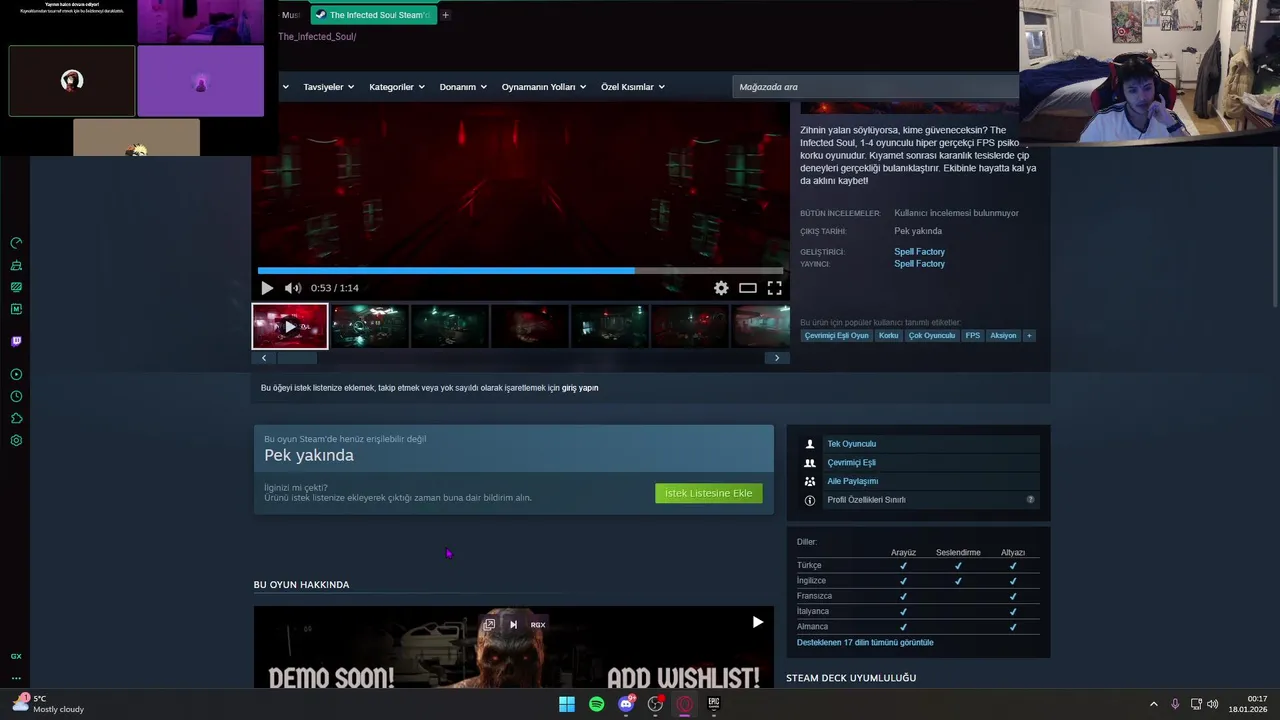Click the Almanca language row
Screen dimensions: 1280x720
[x=918, y=627]
